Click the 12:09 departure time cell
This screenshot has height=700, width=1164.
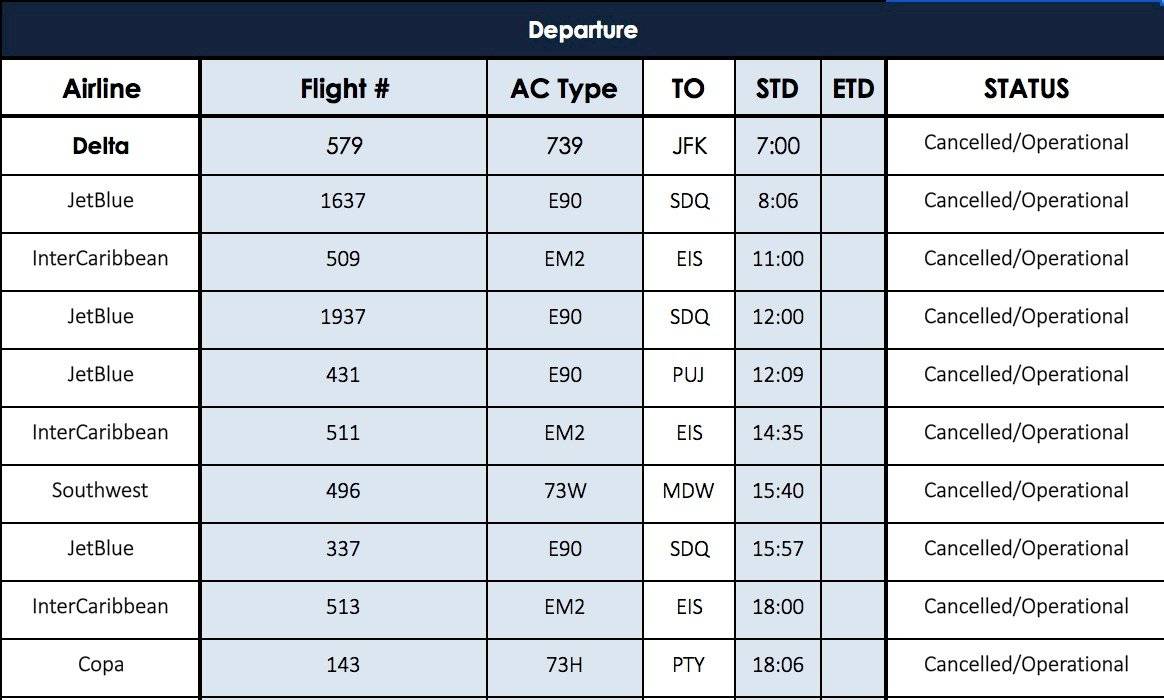click(777, 378)
